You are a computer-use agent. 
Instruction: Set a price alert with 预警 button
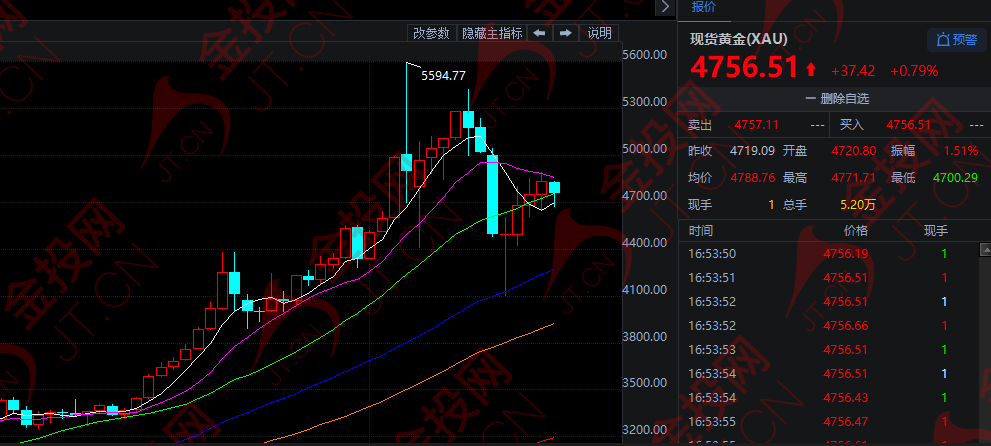coord(956,40)
